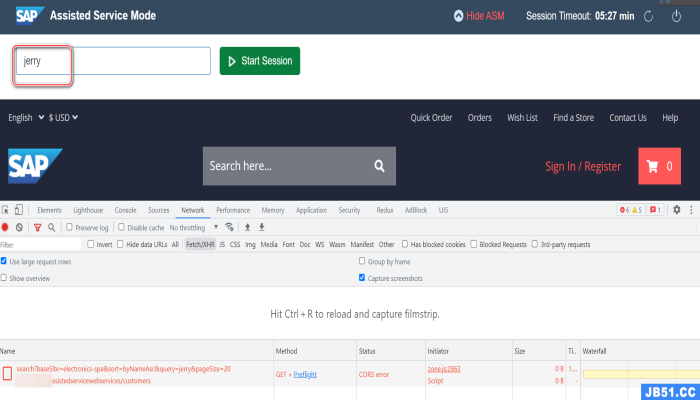Click the green Start Session button
700x400 pixels.
260,61
